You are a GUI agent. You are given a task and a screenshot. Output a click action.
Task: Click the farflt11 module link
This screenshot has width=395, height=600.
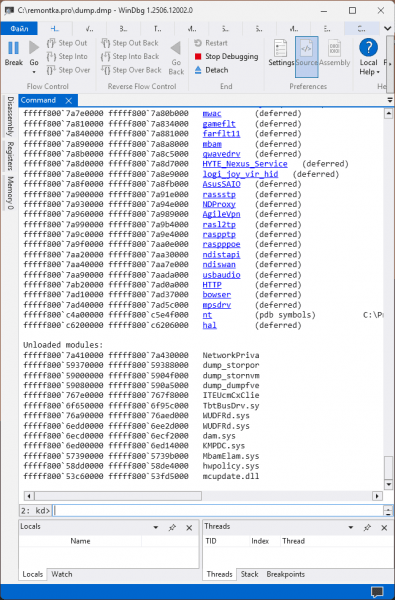pyautogui.click(x=221, y=134)
